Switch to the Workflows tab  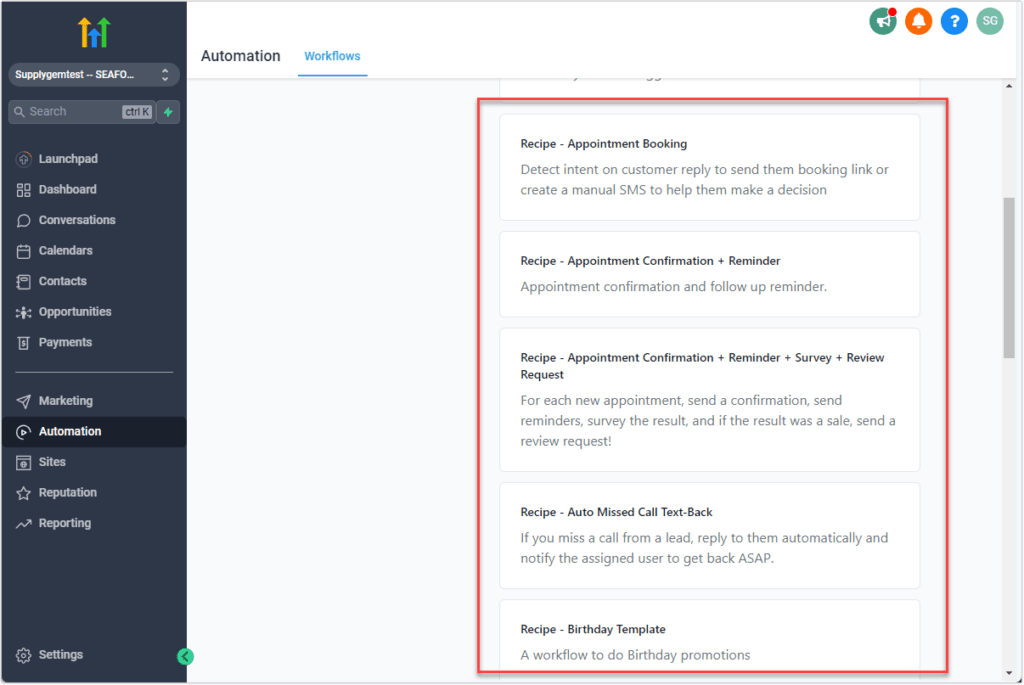332,56
